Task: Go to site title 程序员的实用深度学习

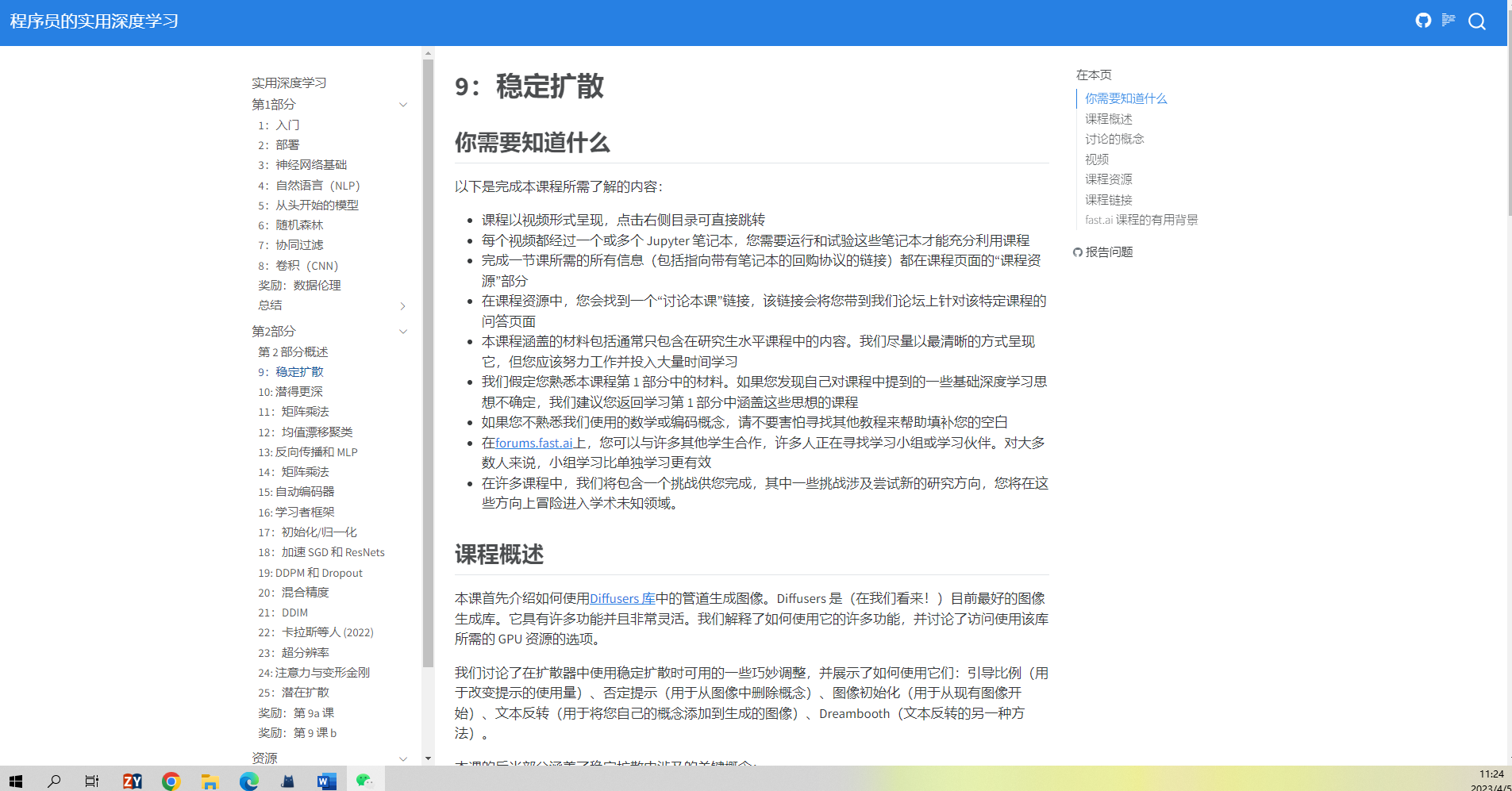Action: point(94,21)
